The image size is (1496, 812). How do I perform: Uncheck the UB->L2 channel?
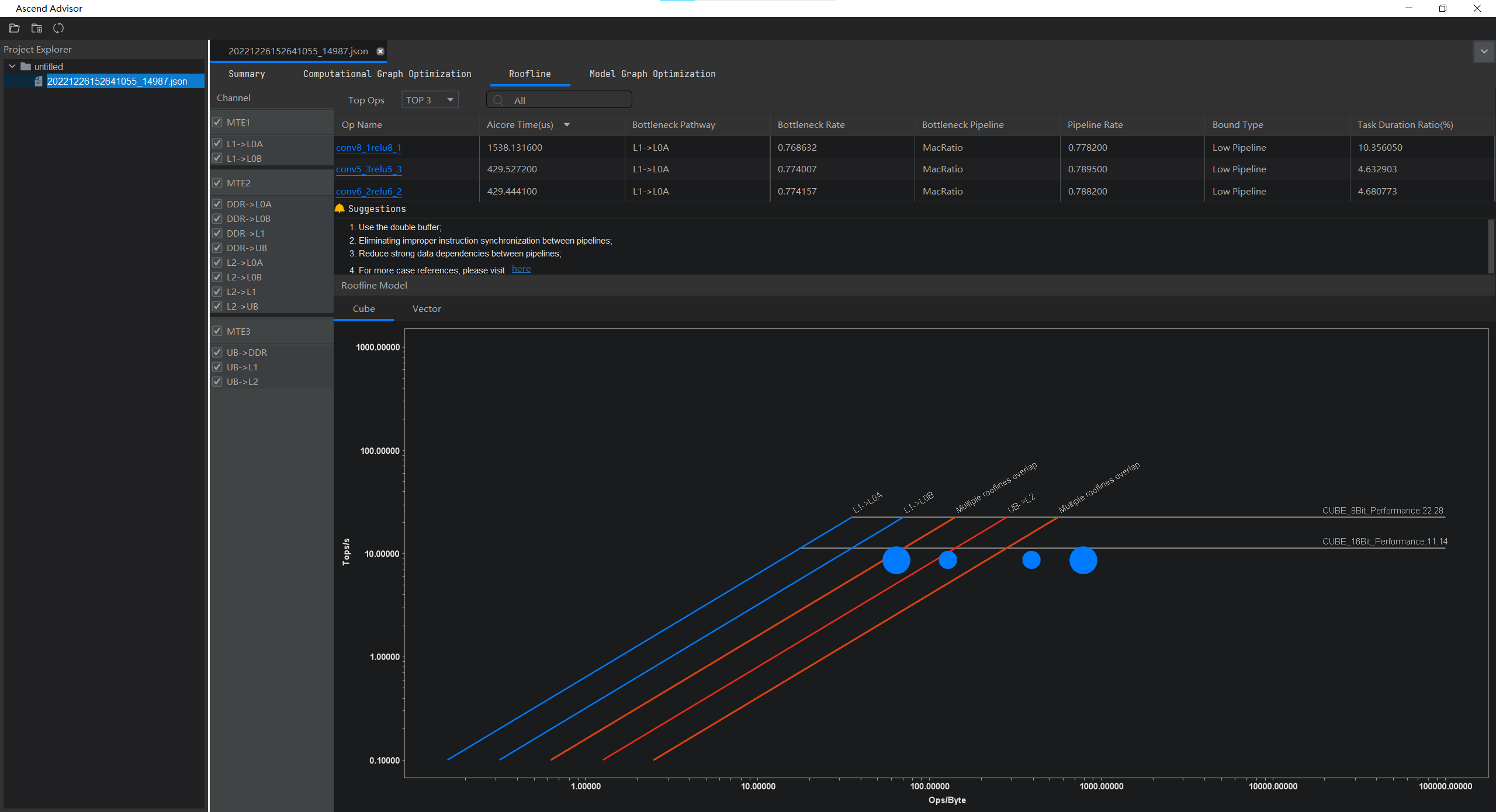click(x=217, y=381)
